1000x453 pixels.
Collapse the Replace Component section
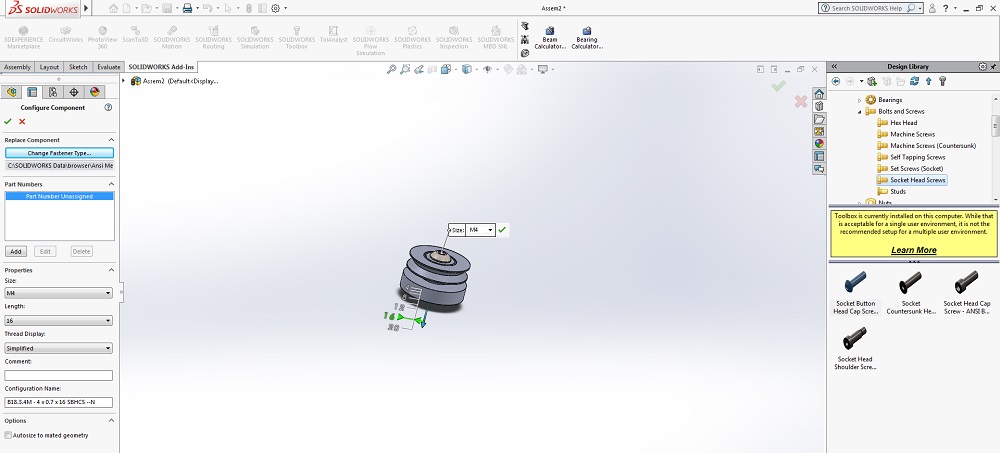(111, 140)
